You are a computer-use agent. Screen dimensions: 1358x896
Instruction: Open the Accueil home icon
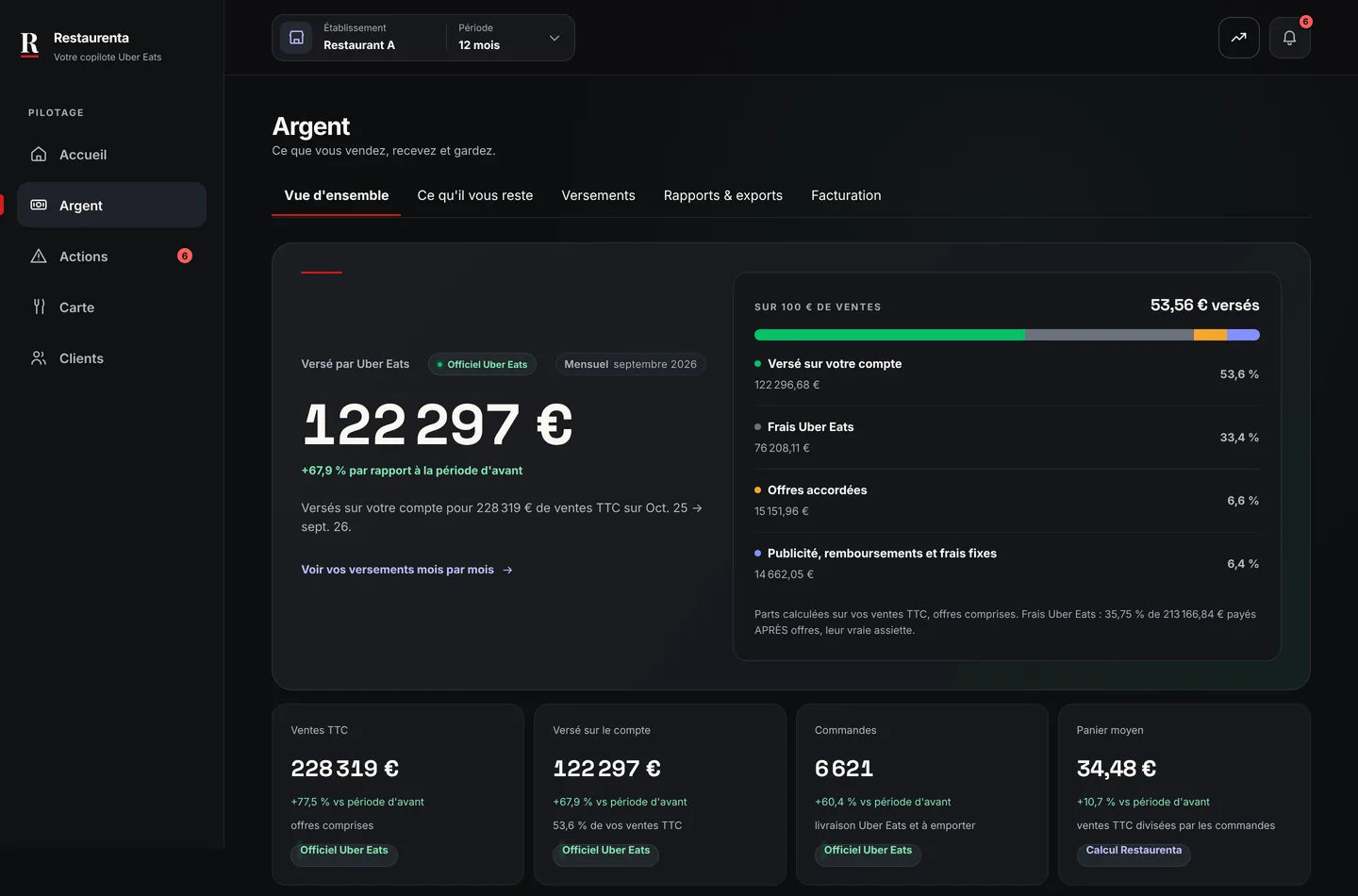pos(39,154)
